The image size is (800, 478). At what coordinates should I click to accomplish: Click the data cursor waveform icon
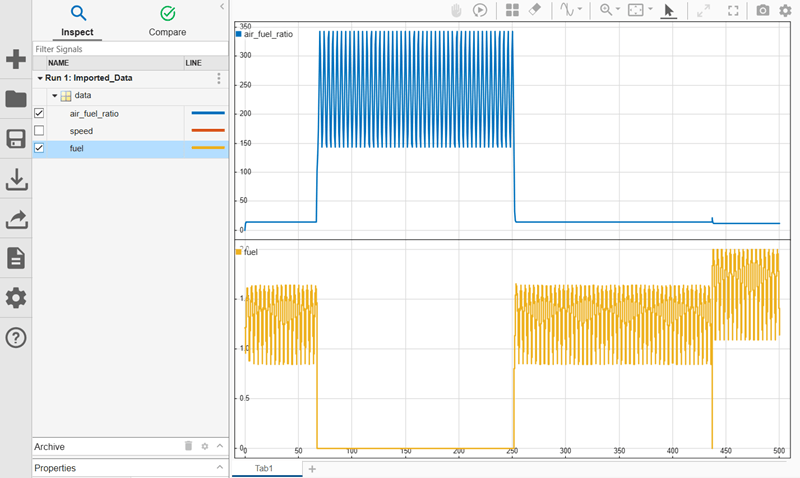pyautogui.click(x=567, y=10)
